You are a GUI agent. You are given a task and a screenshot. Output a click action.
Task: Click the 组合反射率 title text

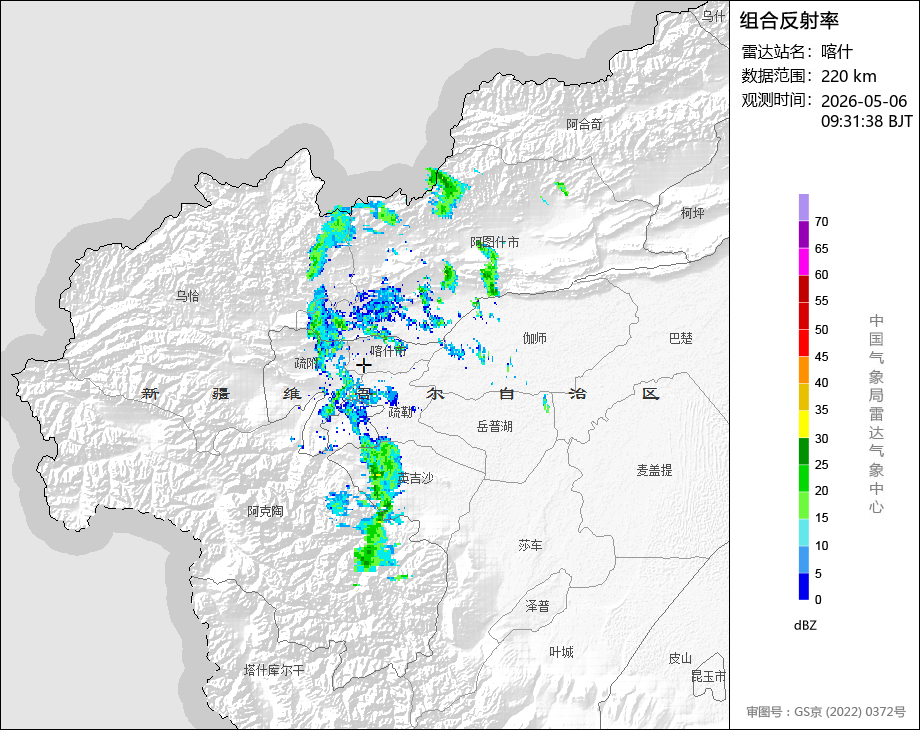pos(789,21)
